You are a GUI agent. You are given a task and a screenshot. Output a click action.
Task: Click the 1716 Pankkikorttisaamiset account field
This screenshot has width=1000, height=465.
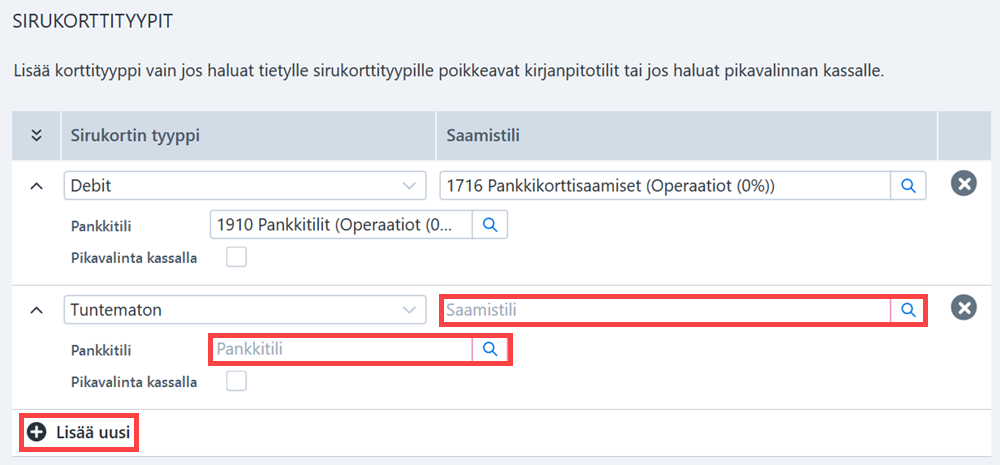coord(665,186)
